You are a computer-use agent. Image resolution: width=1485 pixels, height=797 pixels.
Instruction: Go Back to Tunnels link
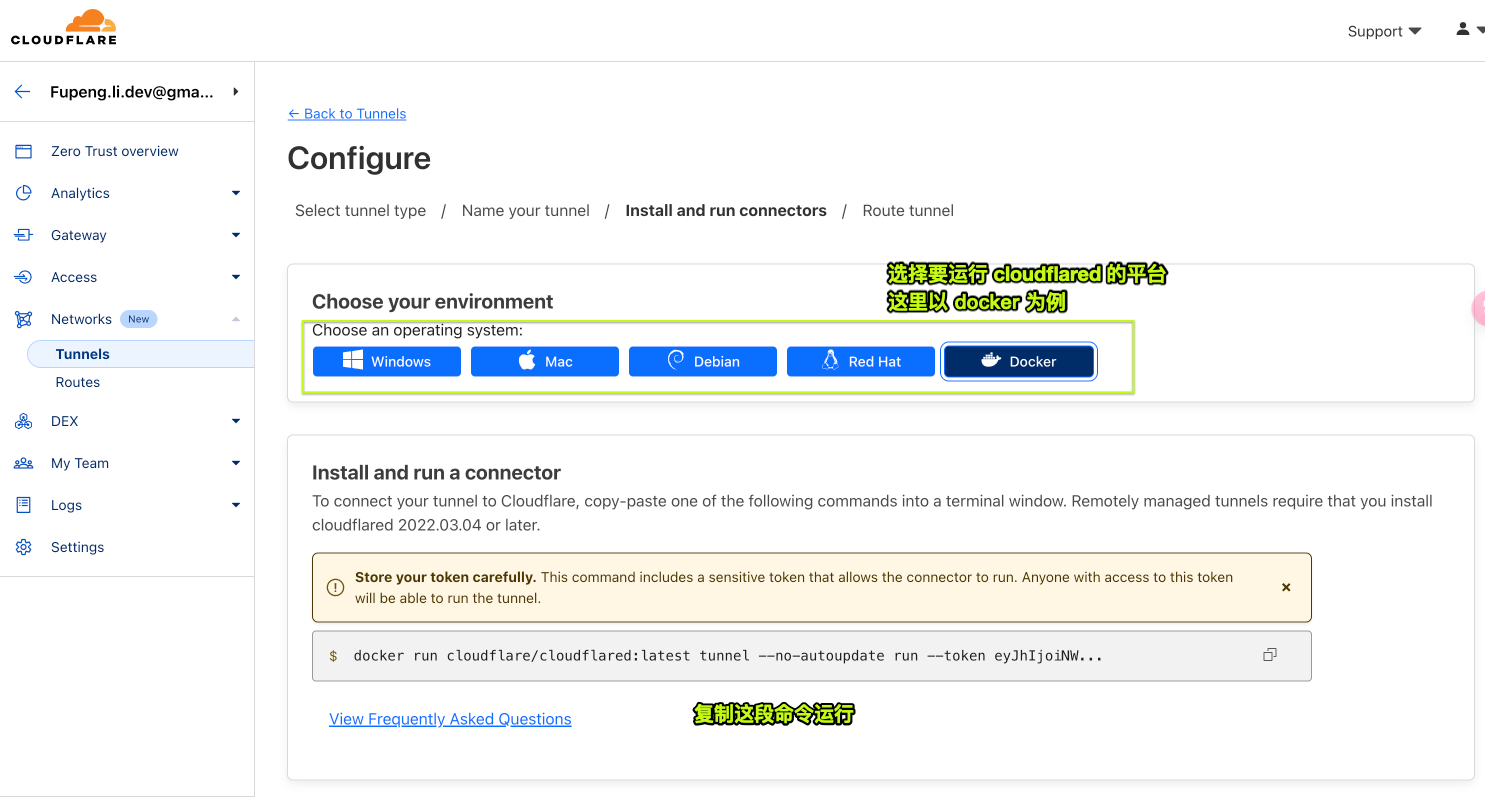pyautogui.click(x=347, y=113)
